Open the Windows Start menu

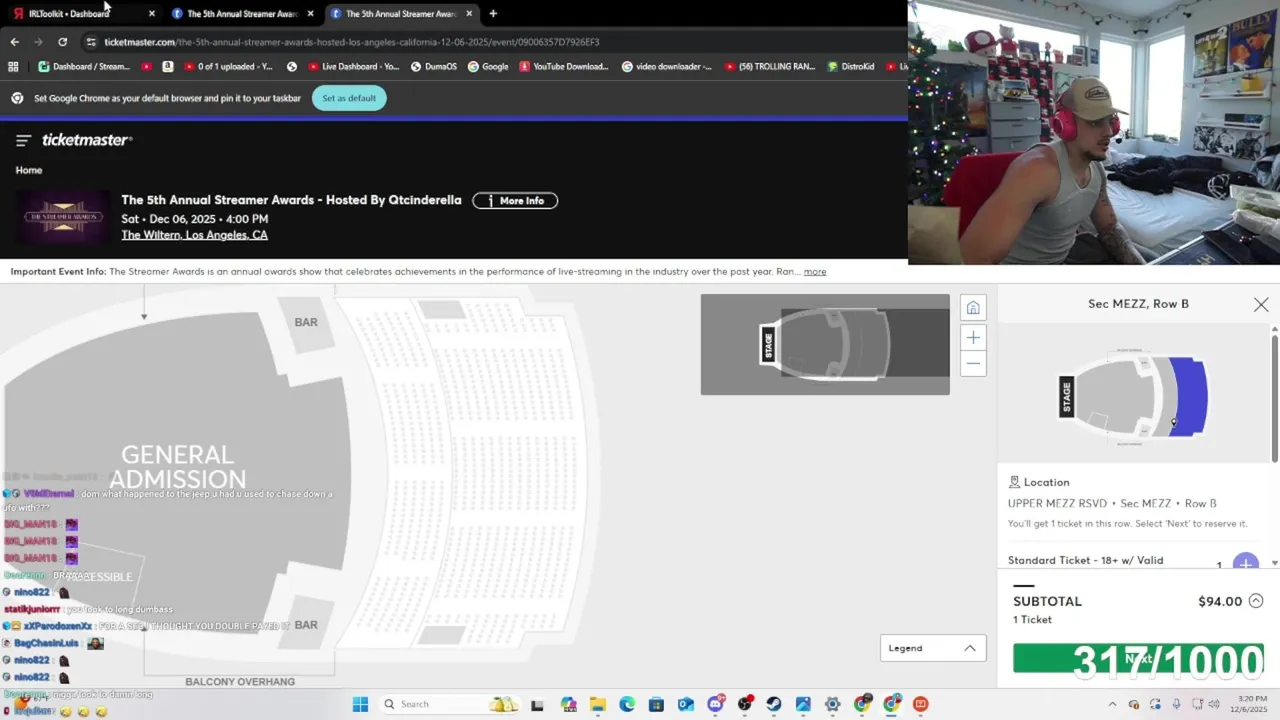tap(360, 704)
